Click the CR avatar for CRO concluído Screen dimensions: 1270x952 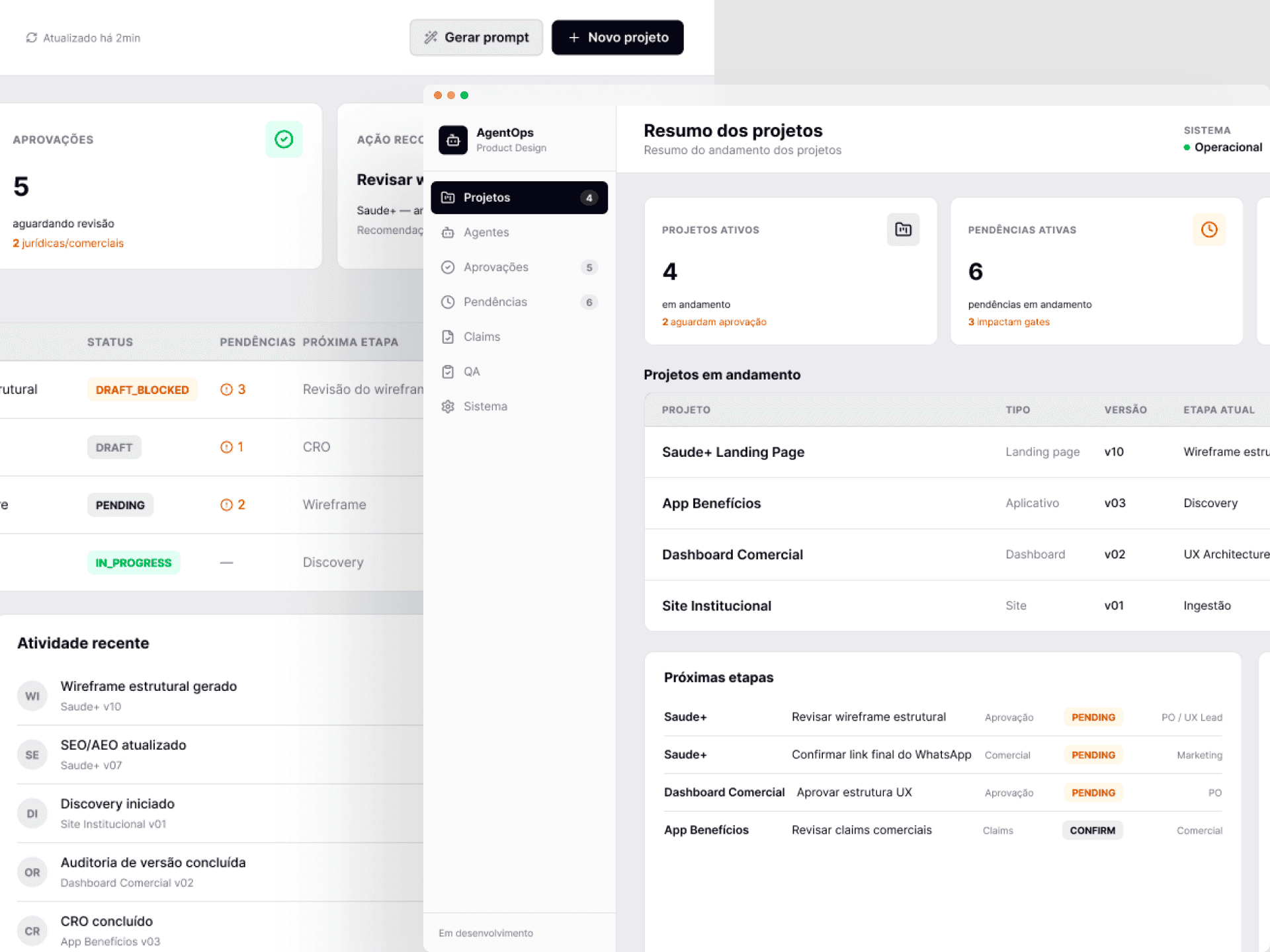32,932
